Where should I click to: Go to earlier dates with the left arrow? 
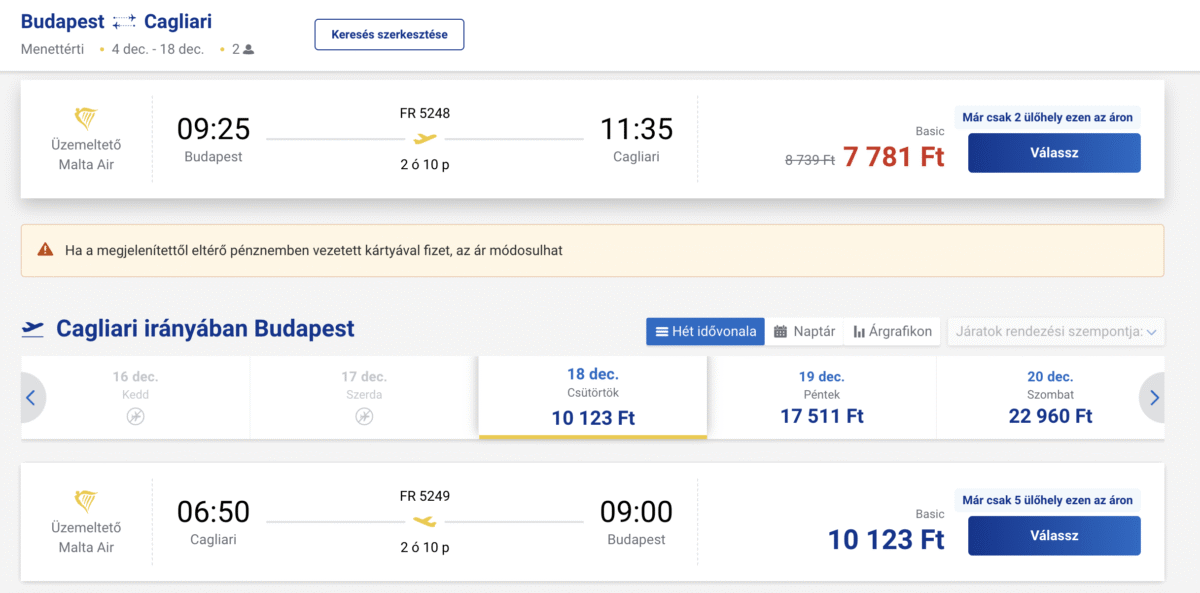[30, 398]
